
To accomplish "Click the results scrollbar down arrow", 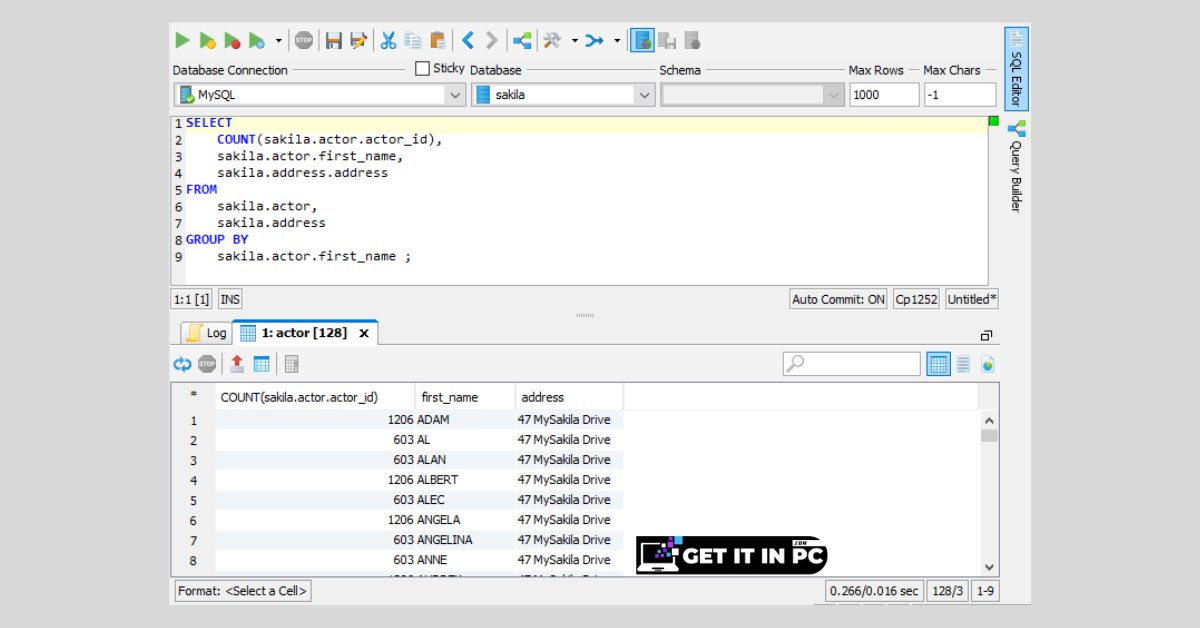I will [989, 566].
